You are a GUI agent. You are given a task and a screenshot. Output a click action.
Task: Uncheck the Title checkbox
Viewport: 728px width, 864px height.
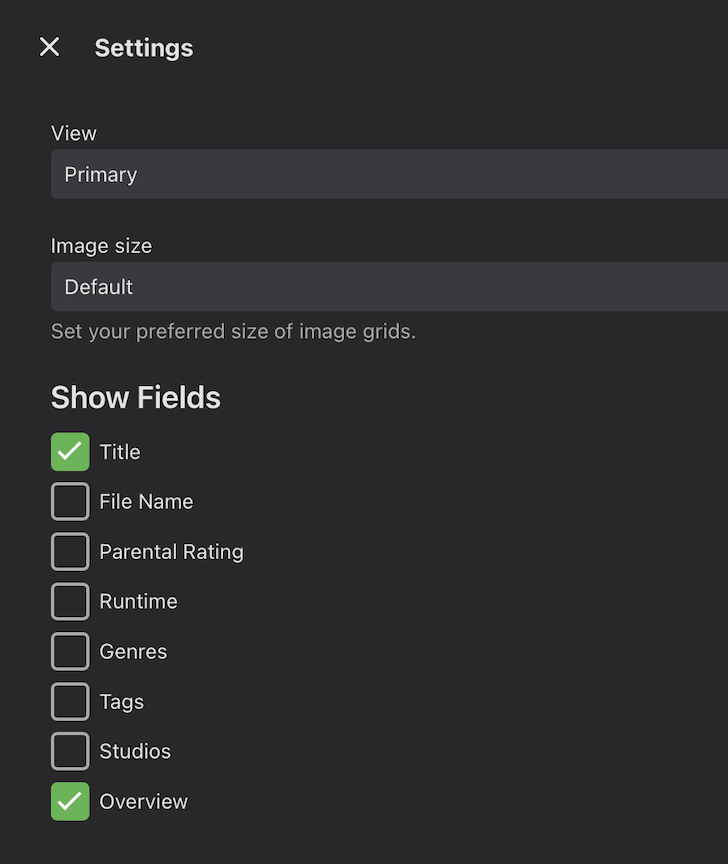pos(70,452)
